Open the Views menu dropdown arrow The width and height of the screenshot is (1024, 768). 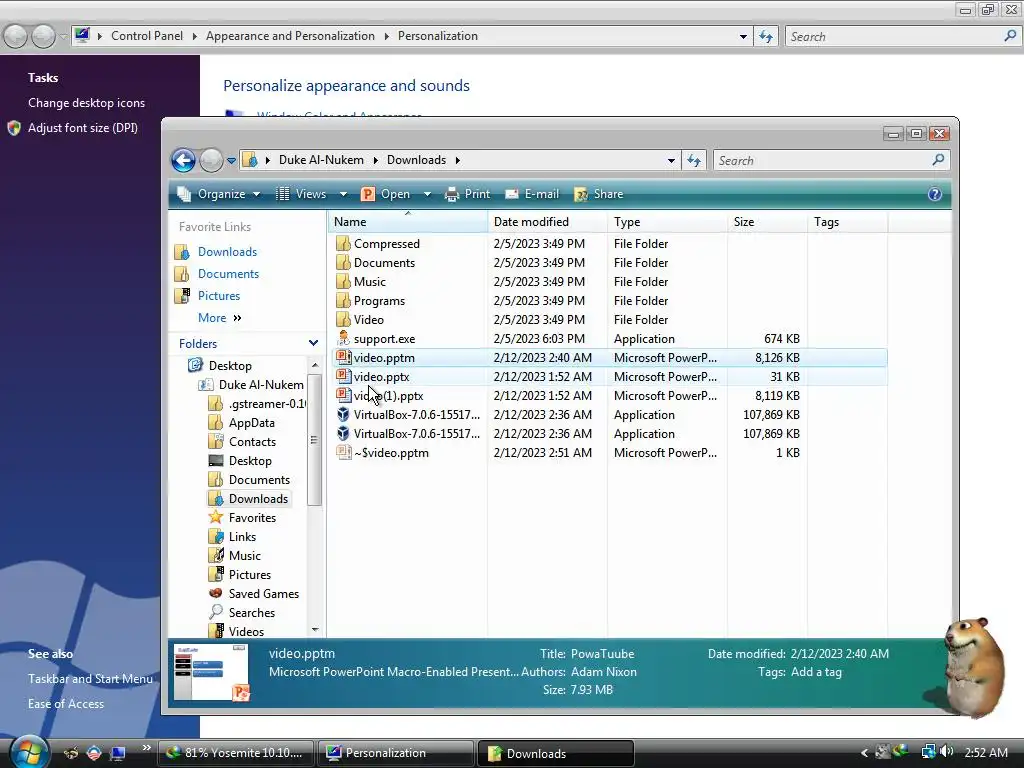[x=344, y=194]
